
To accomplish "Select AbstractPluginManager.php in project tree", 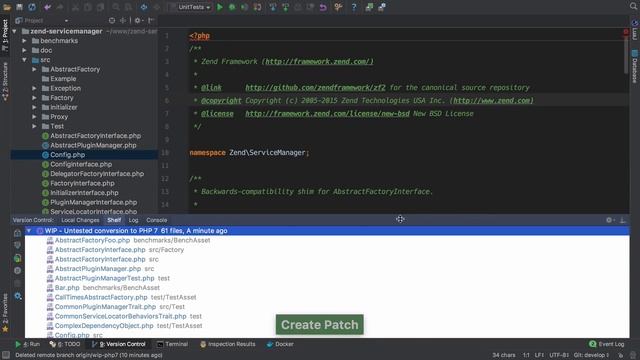I will pos(93,145).
